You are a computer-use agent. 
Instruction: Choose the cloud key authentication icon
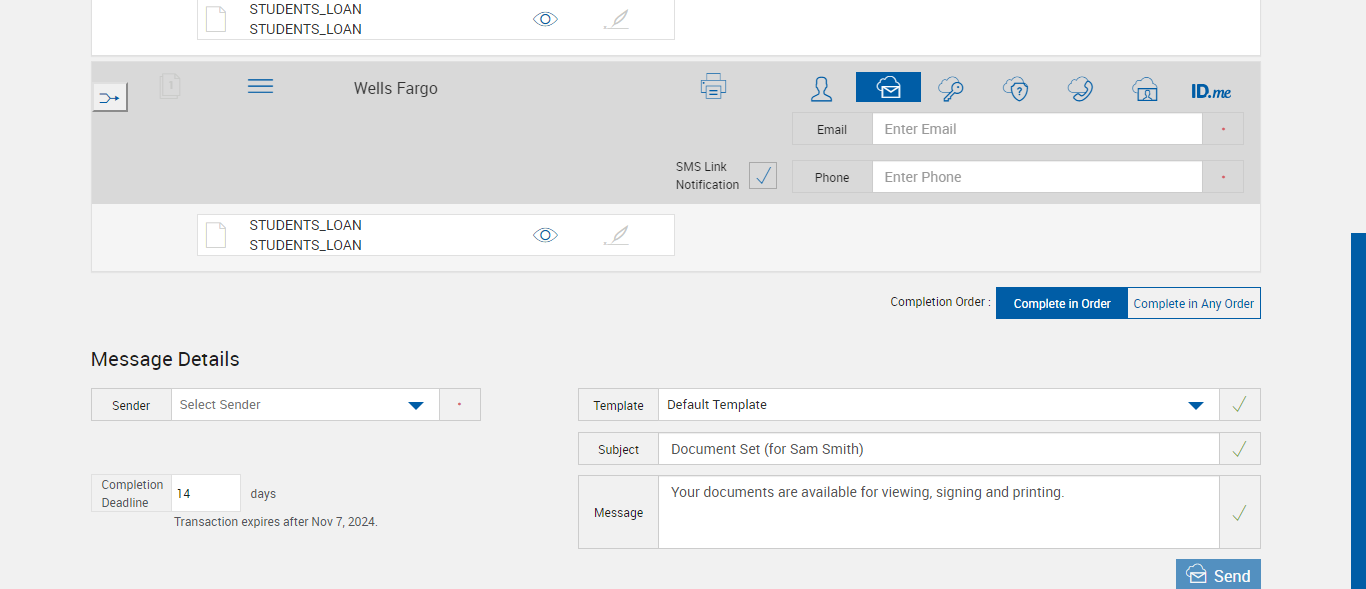pos(950,89)
